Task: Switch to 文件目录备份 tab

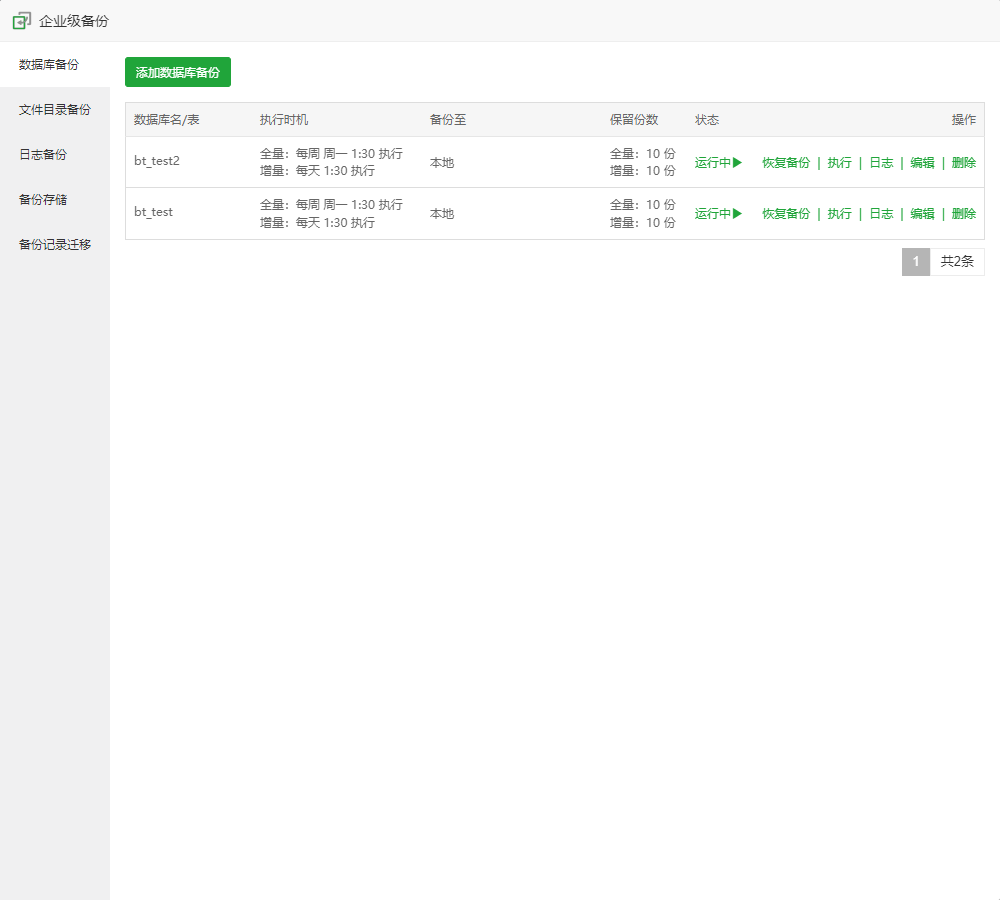Action: point(55,110)
